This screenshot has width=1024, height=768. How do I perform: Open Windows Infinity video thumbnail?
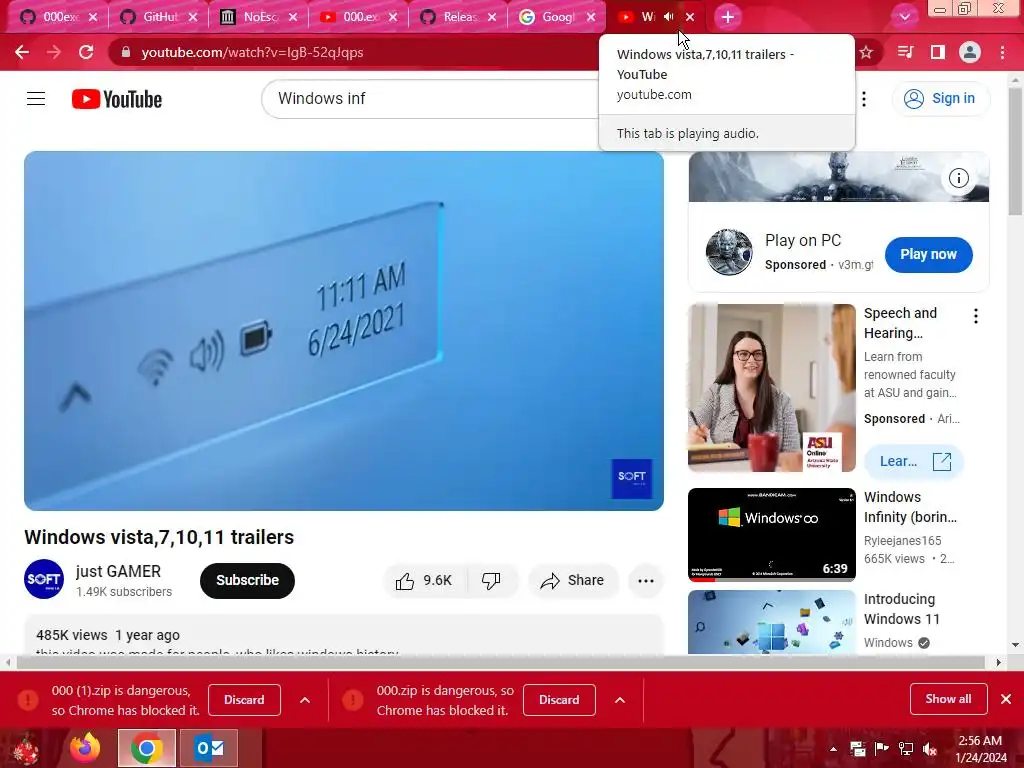point(771,534)
